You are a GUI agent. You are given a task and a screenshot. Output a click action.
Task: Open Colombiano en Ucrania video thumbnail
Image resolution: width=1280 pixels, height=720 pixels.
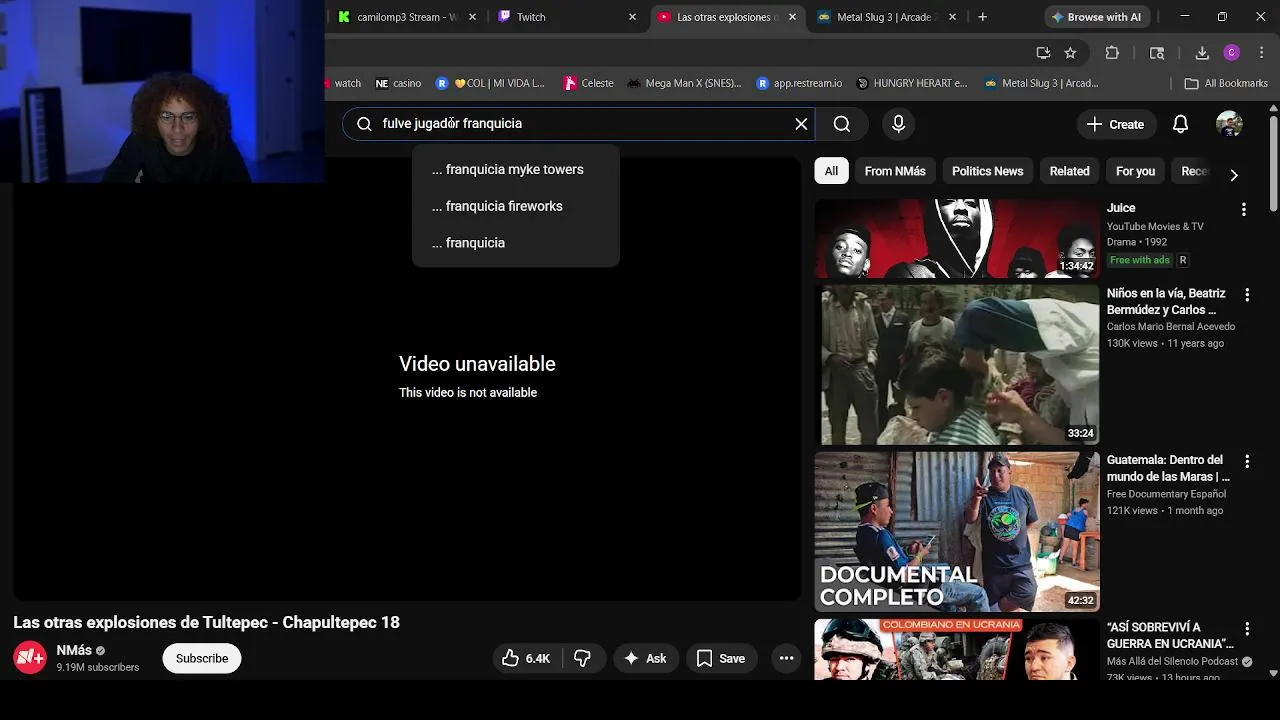tap(957, 649)
